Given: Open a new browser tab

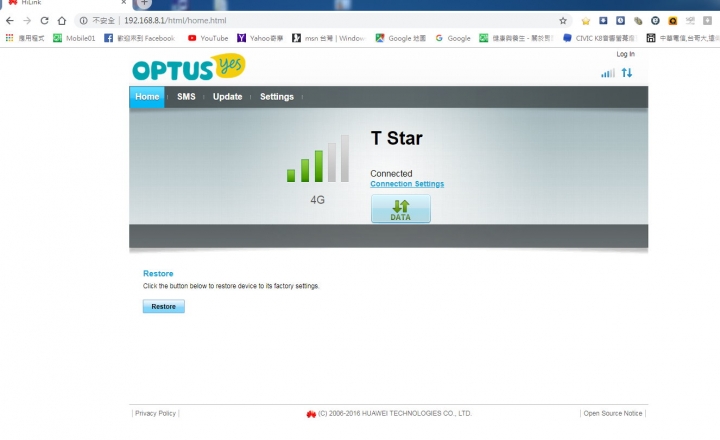Looking at the screenshot, I should tap(144, 3).
